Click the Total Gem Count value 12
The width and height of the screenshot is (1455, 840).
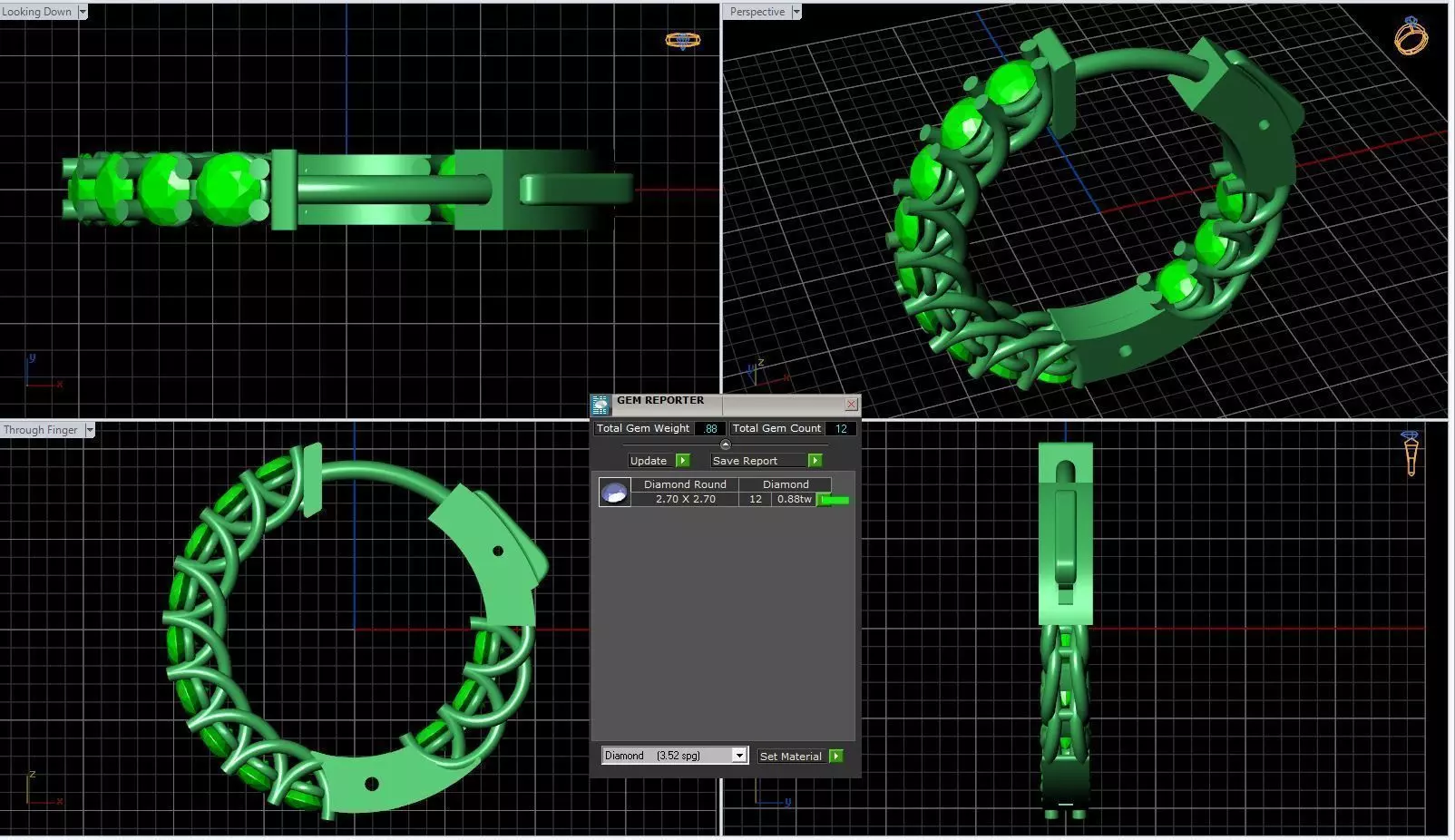point(841,428)
